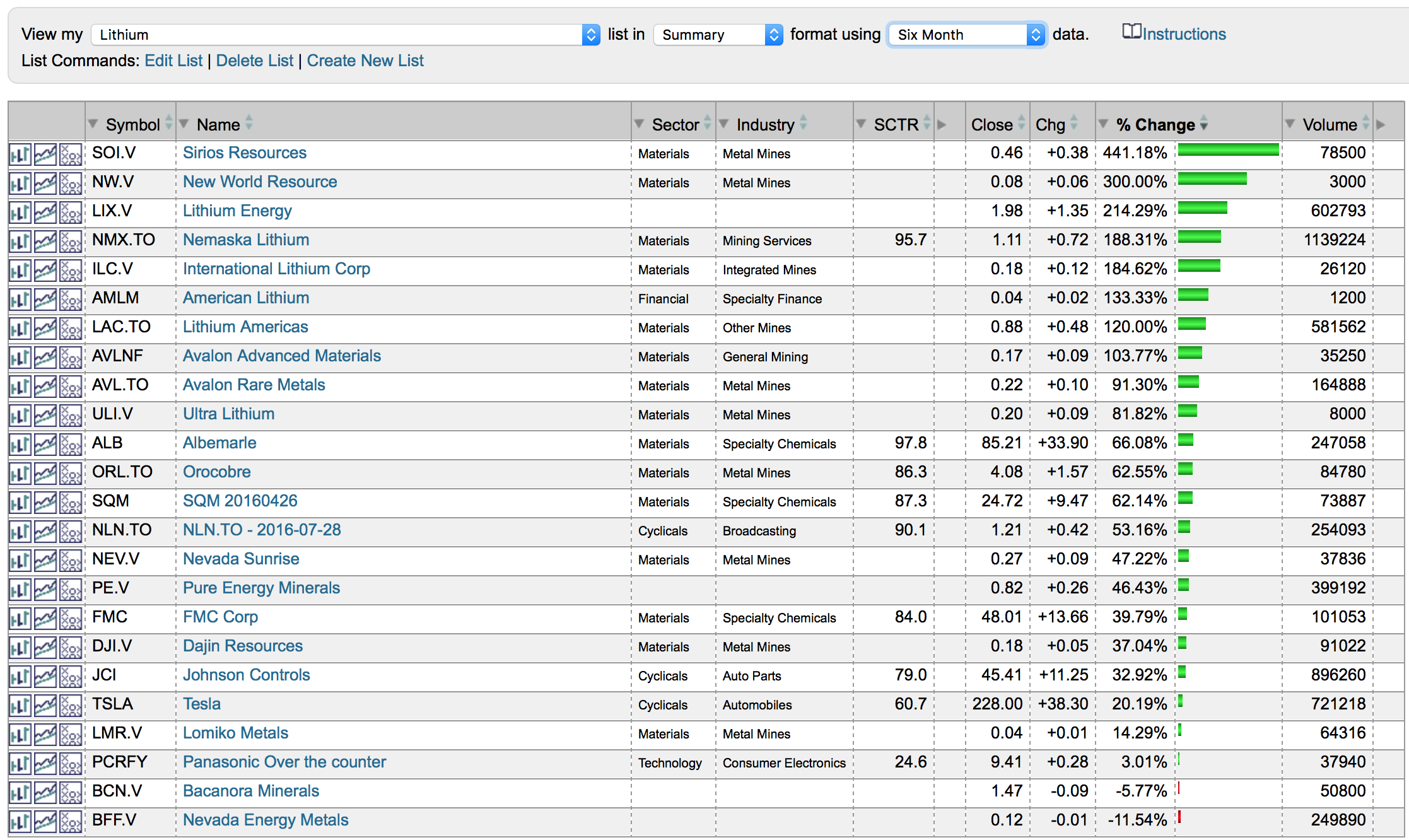1409x840 pixels.
Task: Toggle sort arrows on Volume column
Action: 1365,123
